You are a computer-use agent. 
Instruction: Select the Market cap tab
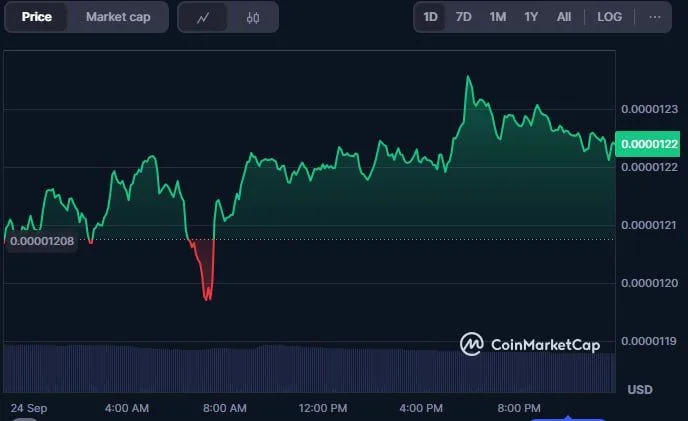(x=119, y=17)
